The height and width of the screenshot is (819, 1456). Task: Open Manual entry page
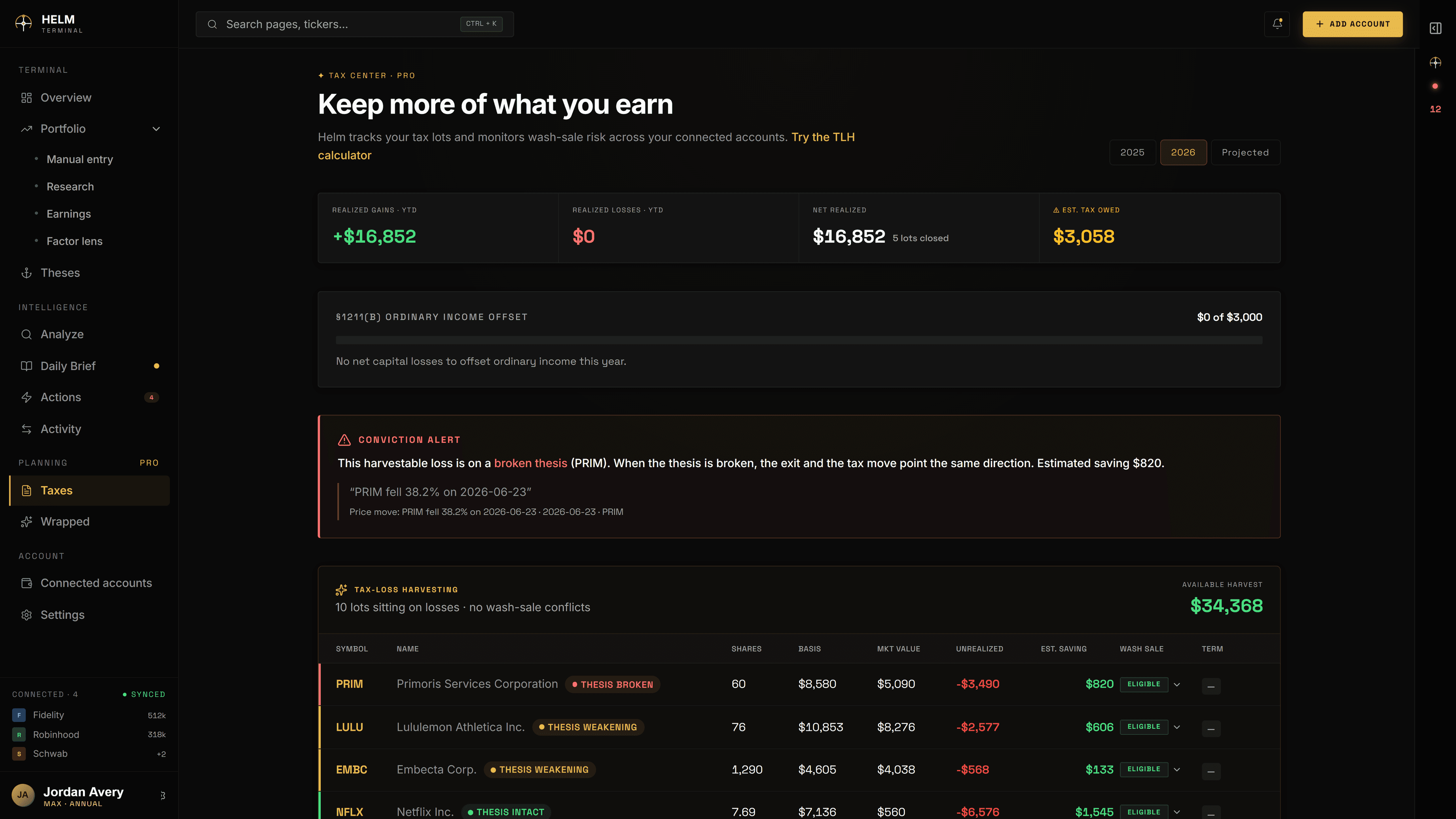(x=80, y=159)
